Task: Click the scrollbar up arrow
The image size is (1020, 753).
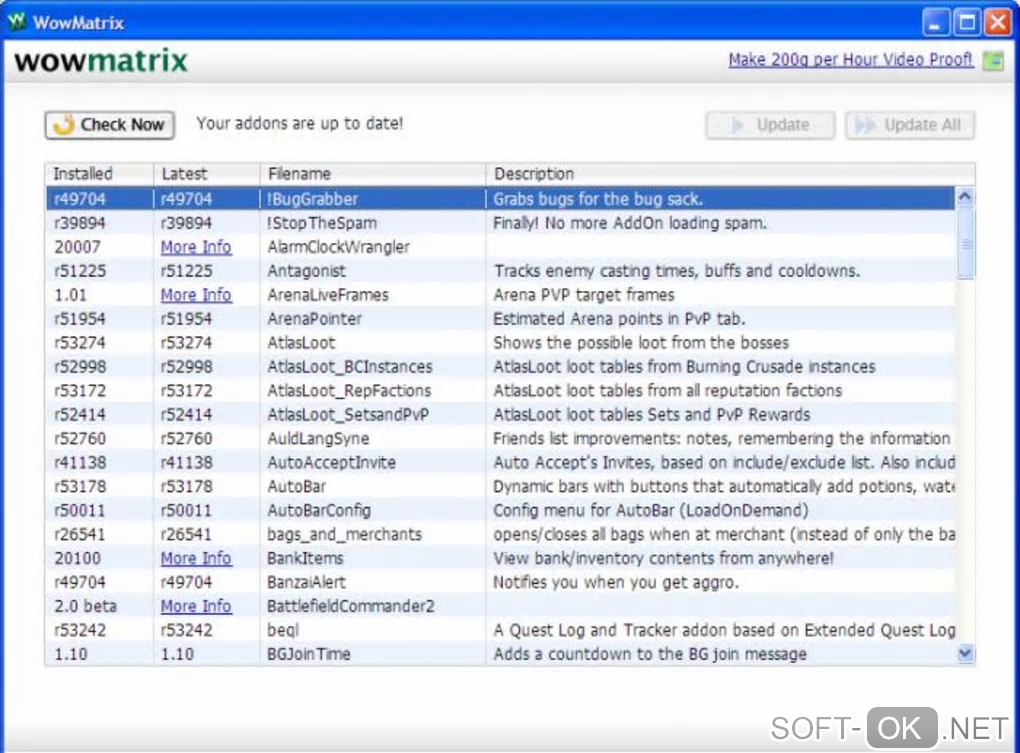Action: click(965, 197)
